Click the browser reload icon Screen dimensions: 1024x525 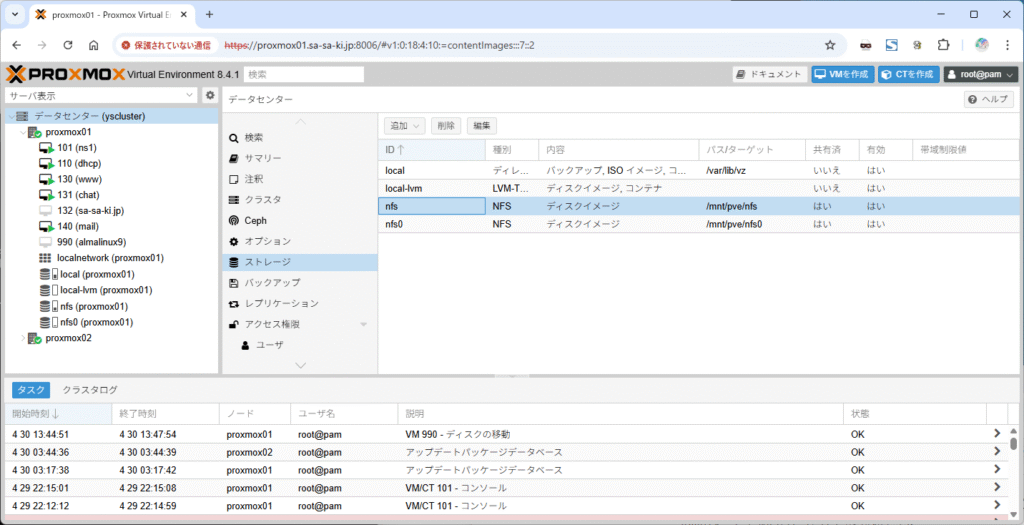[68, 45]
